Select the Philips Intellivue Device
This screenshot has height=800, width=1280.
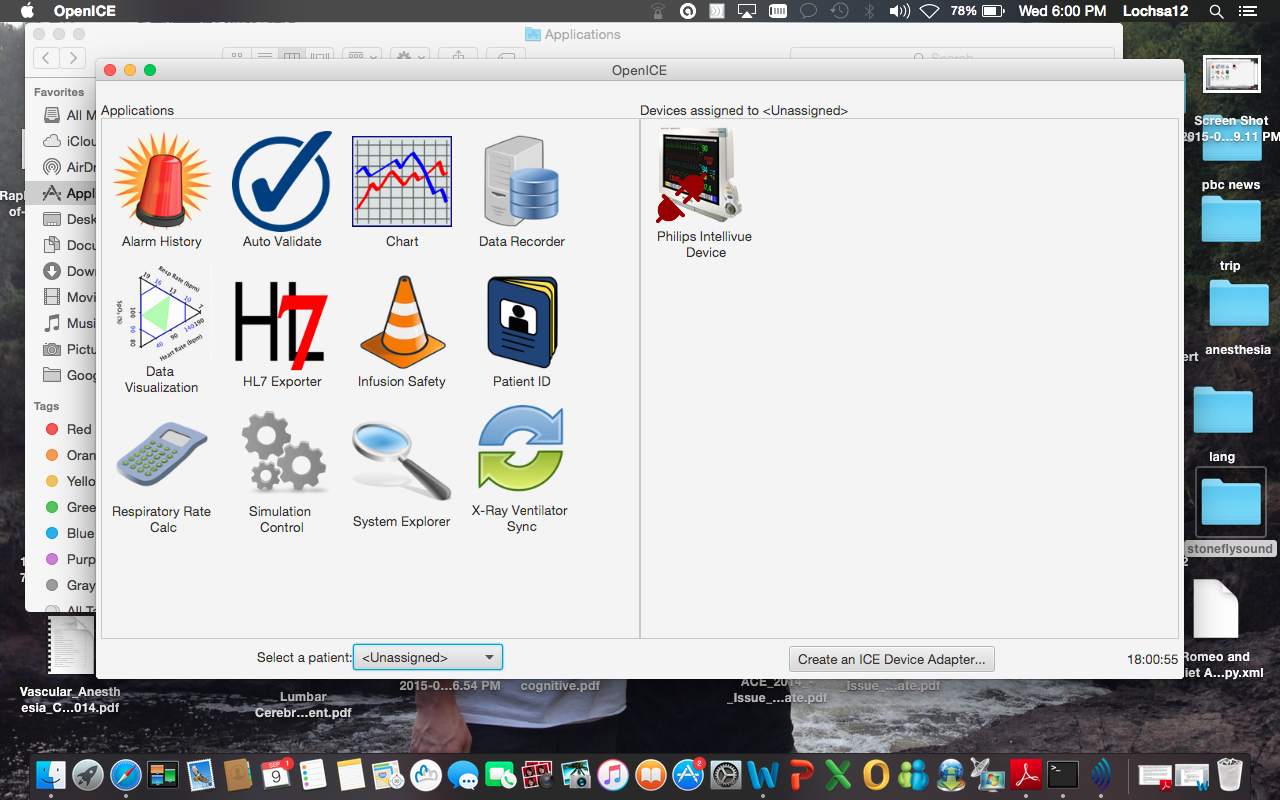[705, 195]
